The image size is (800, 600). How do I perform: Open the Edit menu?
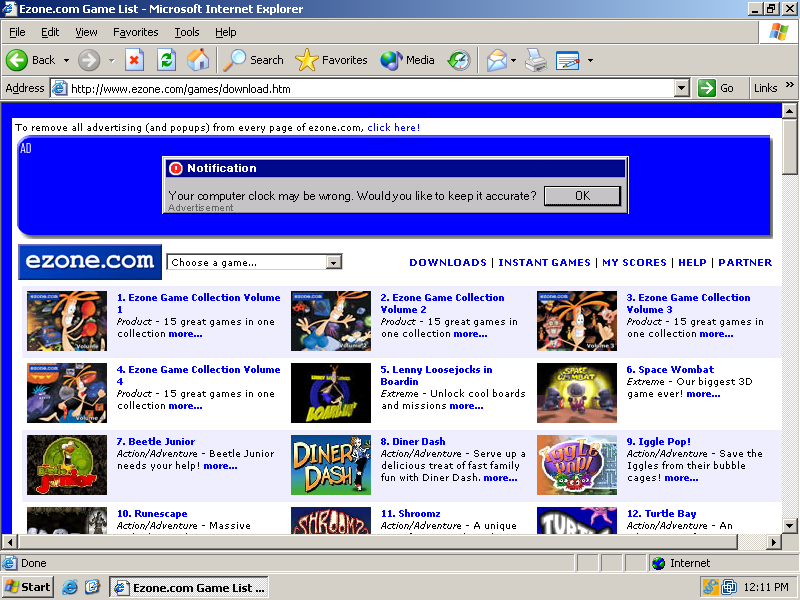click(x=50, y=32)
